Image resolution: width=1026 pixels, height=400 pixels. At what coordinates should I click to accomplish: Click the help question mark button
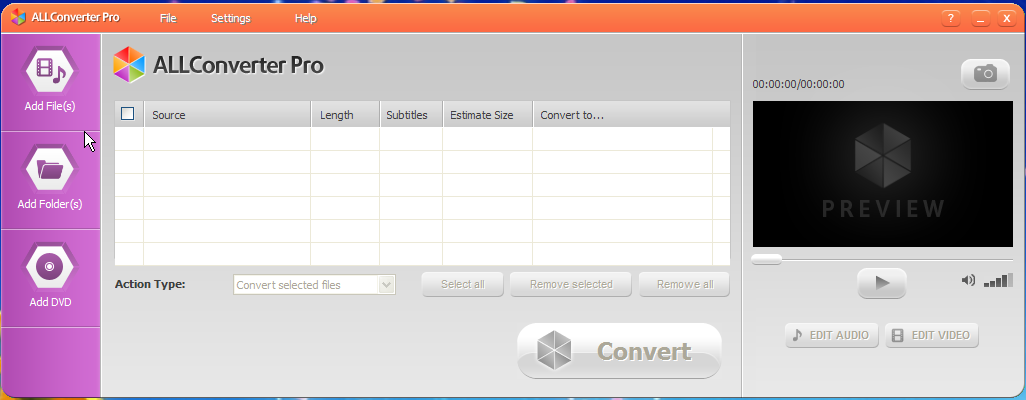click(951, 18)
